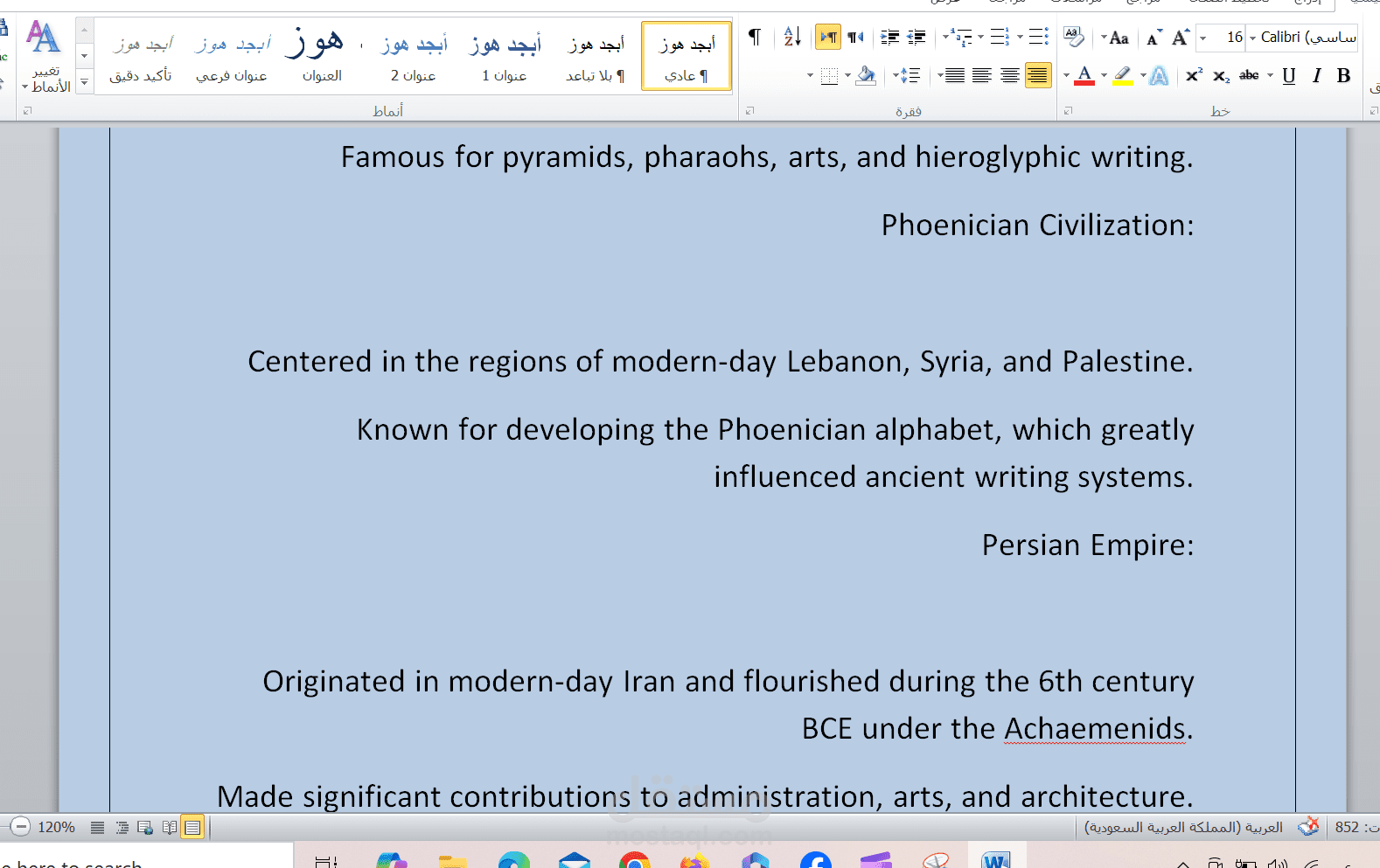Screen dimensions: 1380x868
Task: Open Paragraph dialog launcher
Action: (x=749, y=111)
